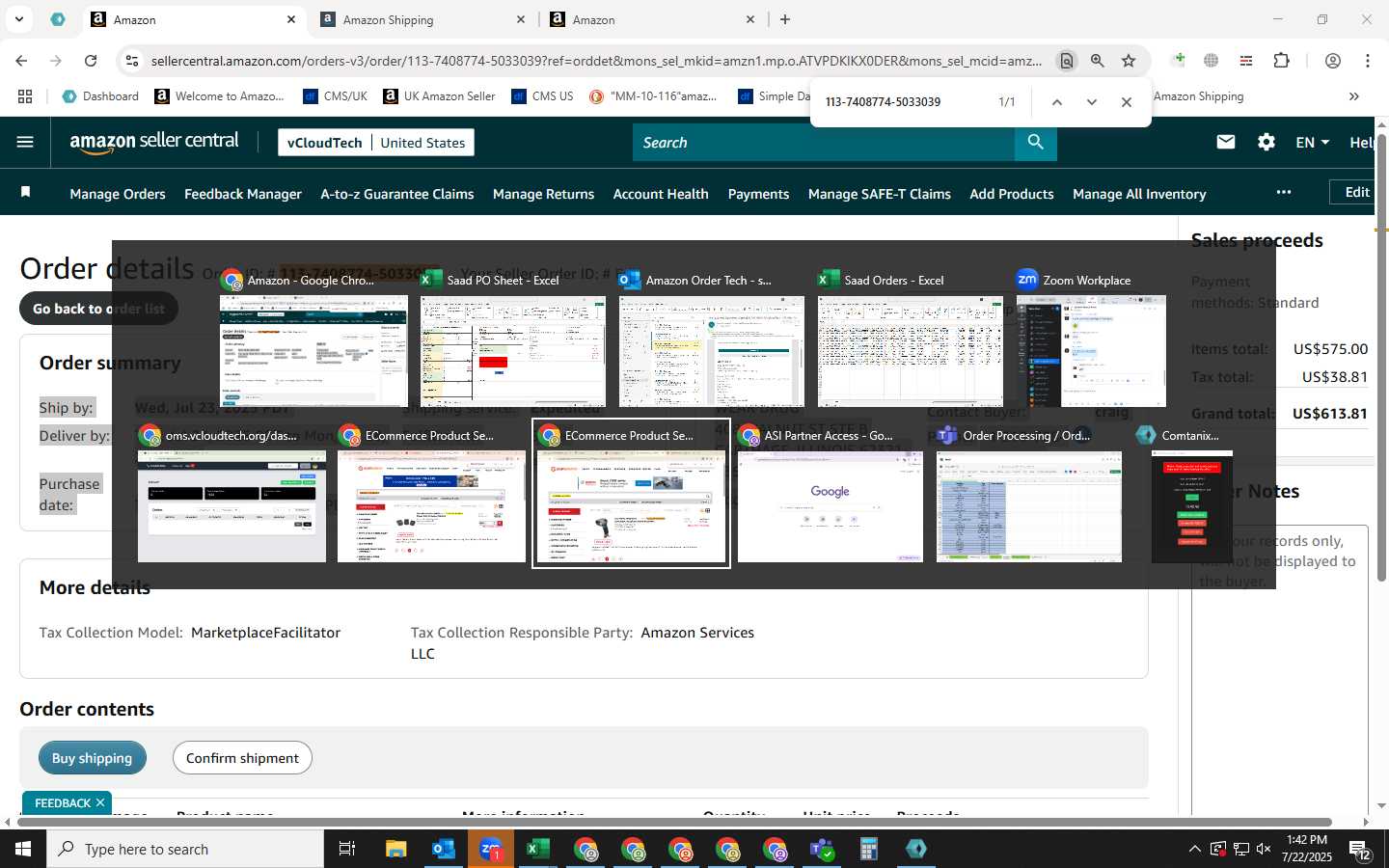Open Seller Central hamburger navigation menu

25,142
